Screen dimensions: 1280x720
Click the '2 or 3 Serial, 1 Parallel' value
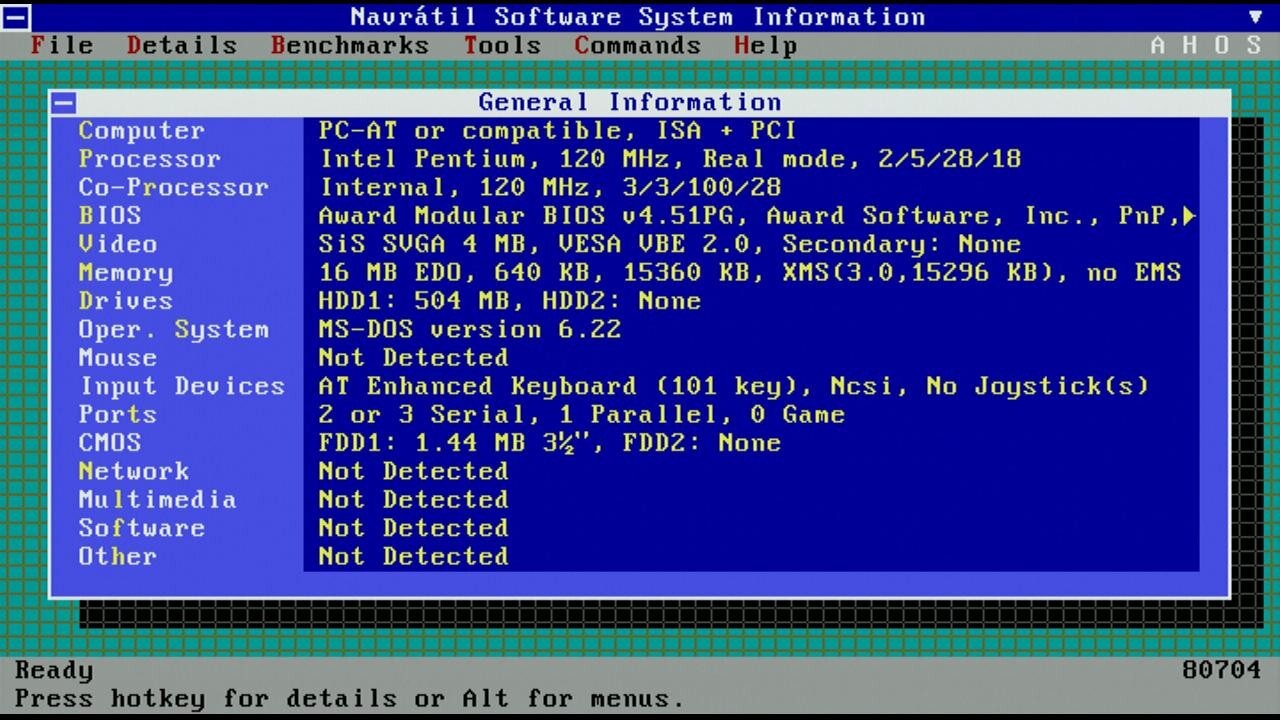518,414
